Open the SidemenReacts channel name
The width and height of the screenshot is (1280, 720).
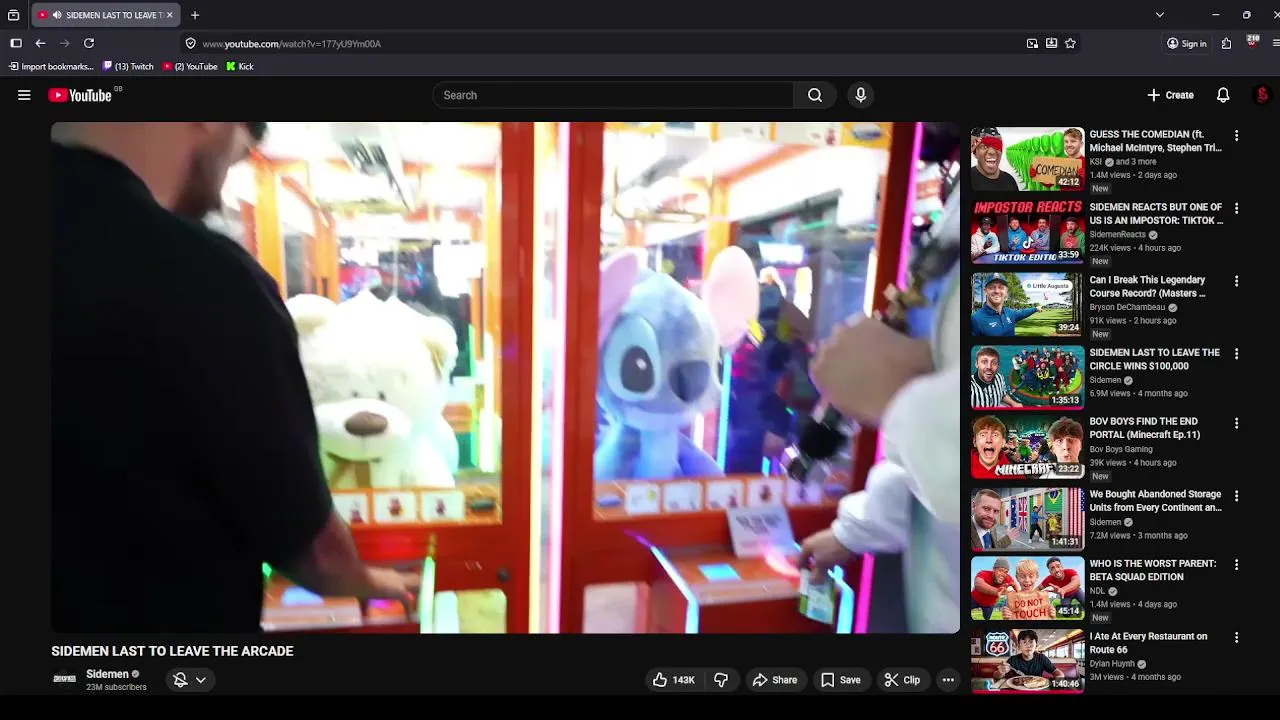coord(1118,234)
